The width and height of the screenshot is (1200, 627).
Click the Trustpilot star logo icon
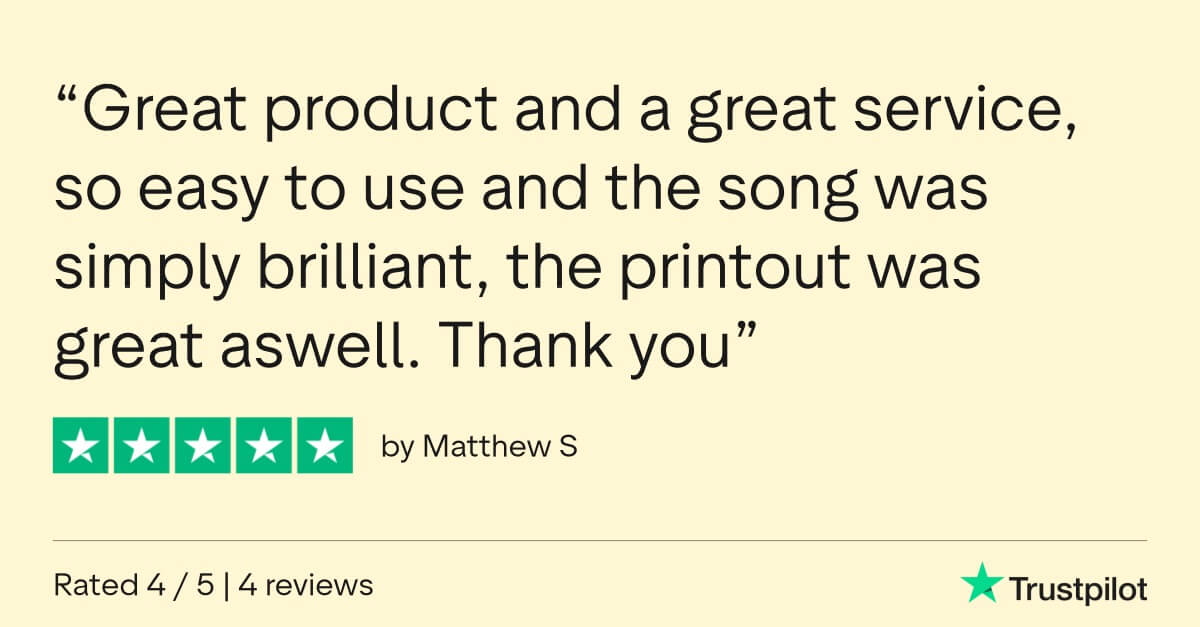(x=981, y=583)
